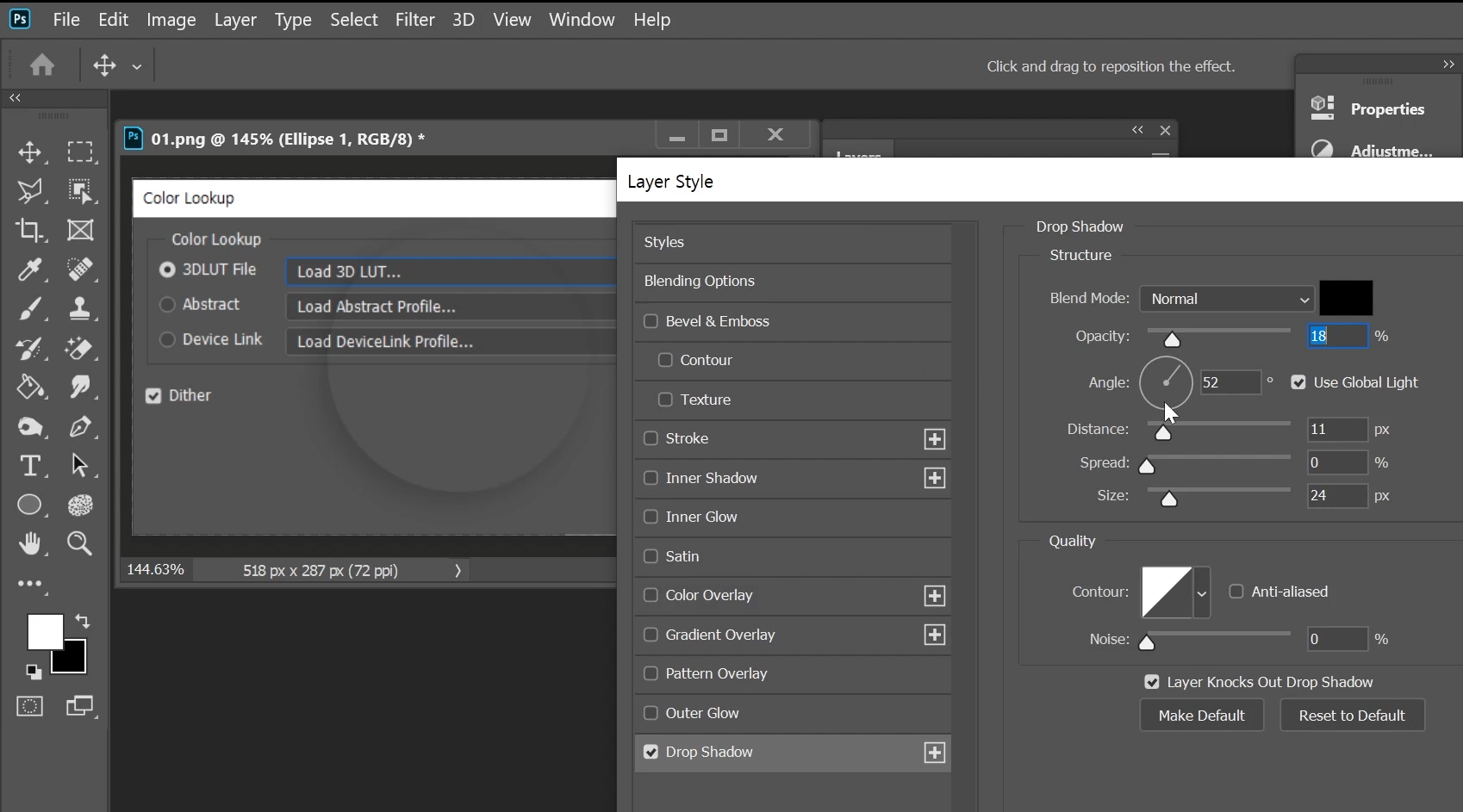Select the Smudge tool
Viewport: 1463px width, 812px height.
tap(80, 387)
